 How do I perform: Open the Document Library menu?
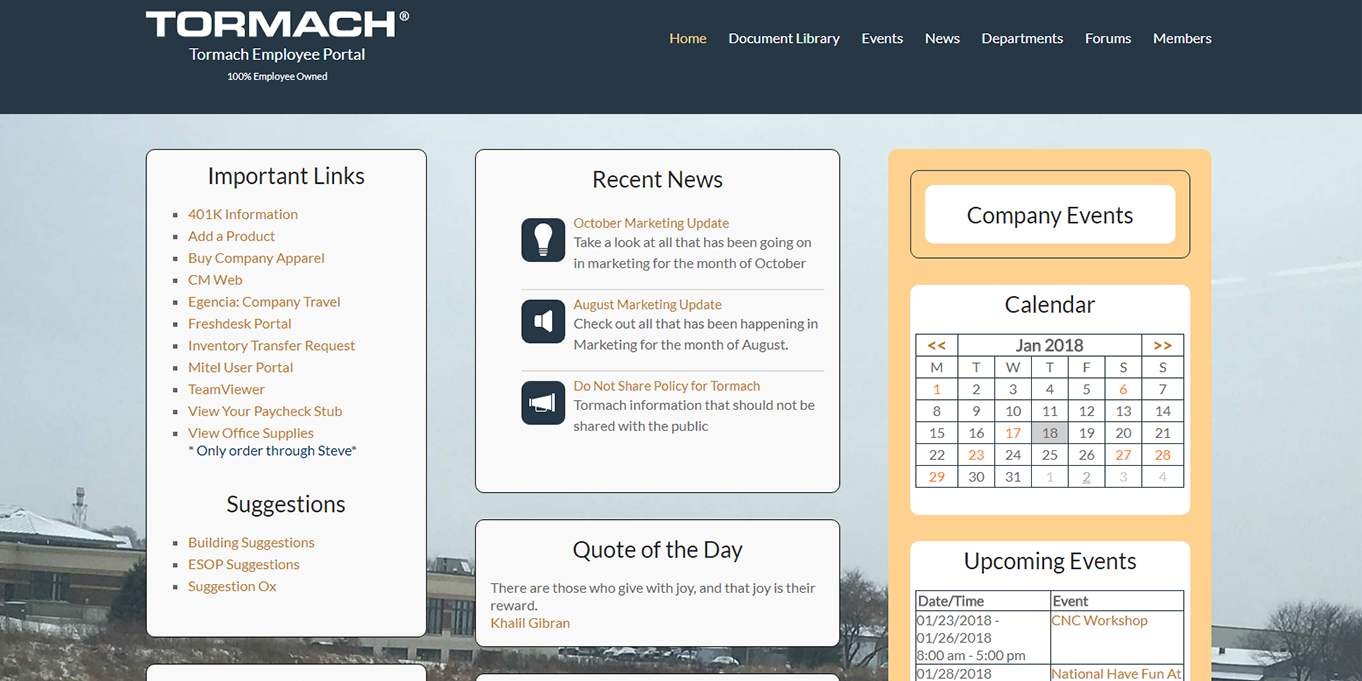[x=783, y=38]
